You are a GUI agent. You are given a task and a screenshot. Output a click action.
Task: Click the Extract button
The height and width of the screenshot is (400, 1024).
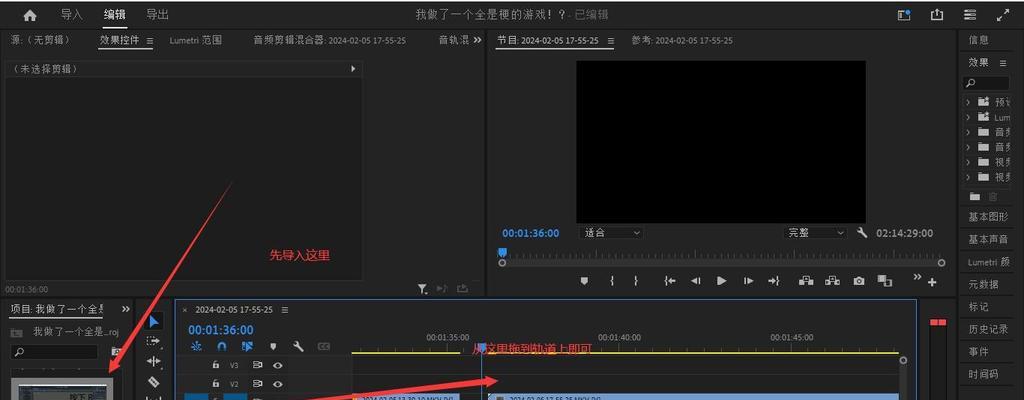pyautogui.click(x=832, y=281)
